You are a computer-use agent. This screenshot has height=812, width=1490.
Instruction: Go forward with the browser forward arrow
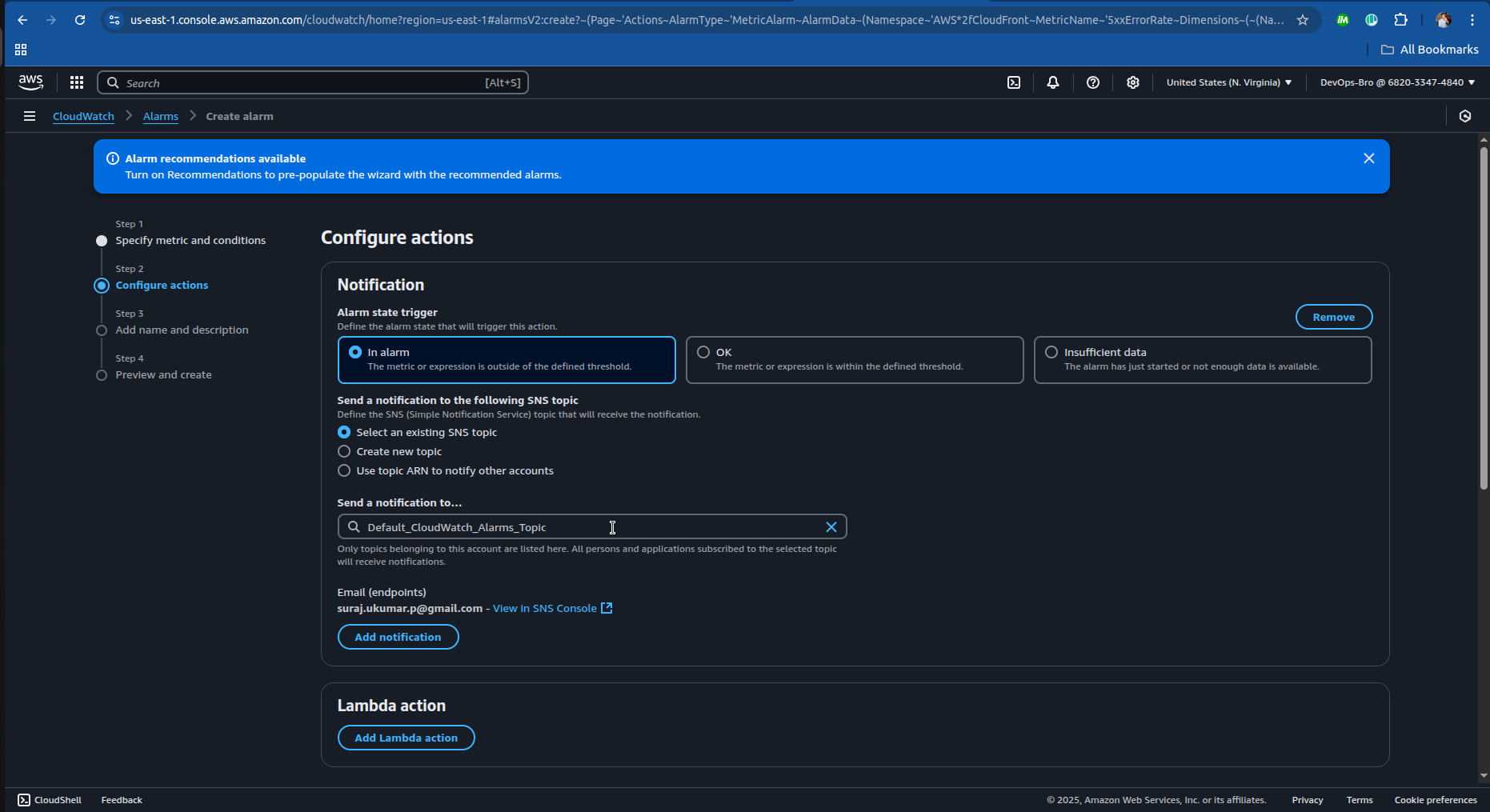pyautogui.click(x=51, y=20)
